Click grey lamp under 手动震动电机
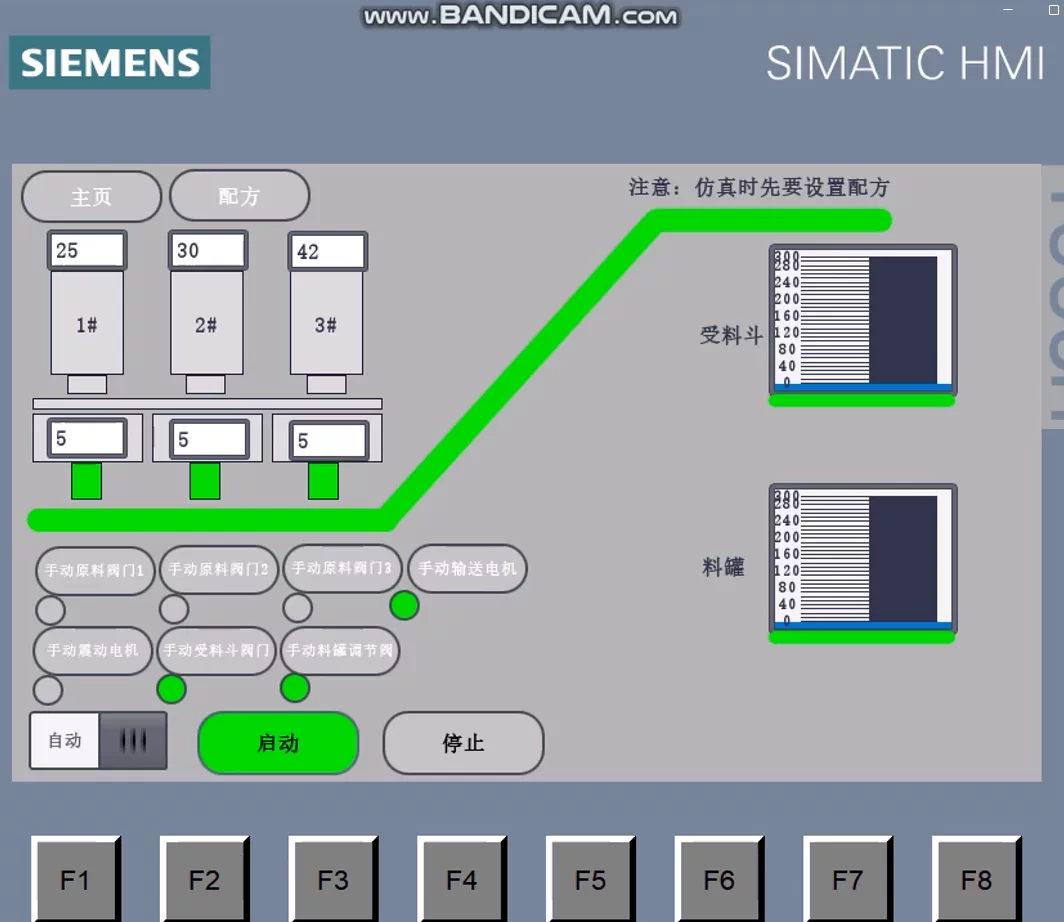This screenshot has height=922, width=1064. click(48, 690)
